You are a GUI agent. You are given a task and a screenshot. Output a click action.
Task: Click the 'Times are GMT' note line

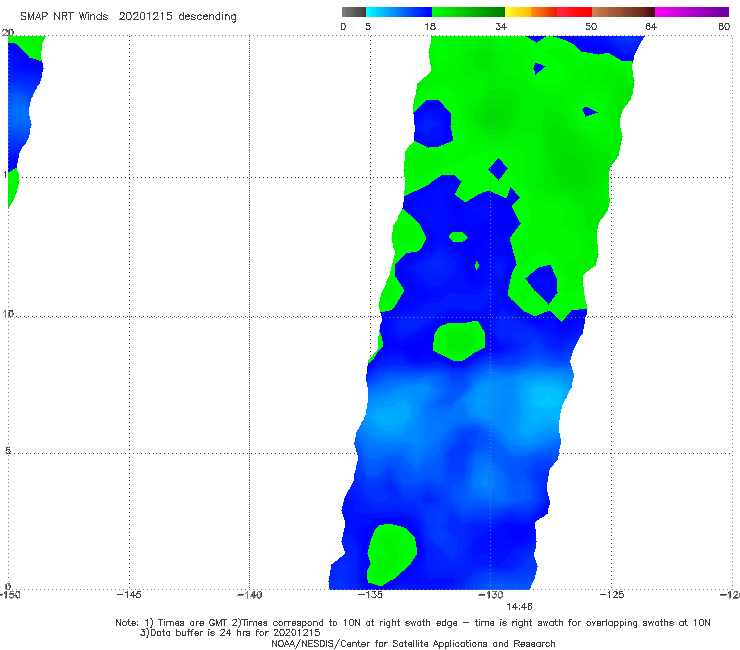413,623
